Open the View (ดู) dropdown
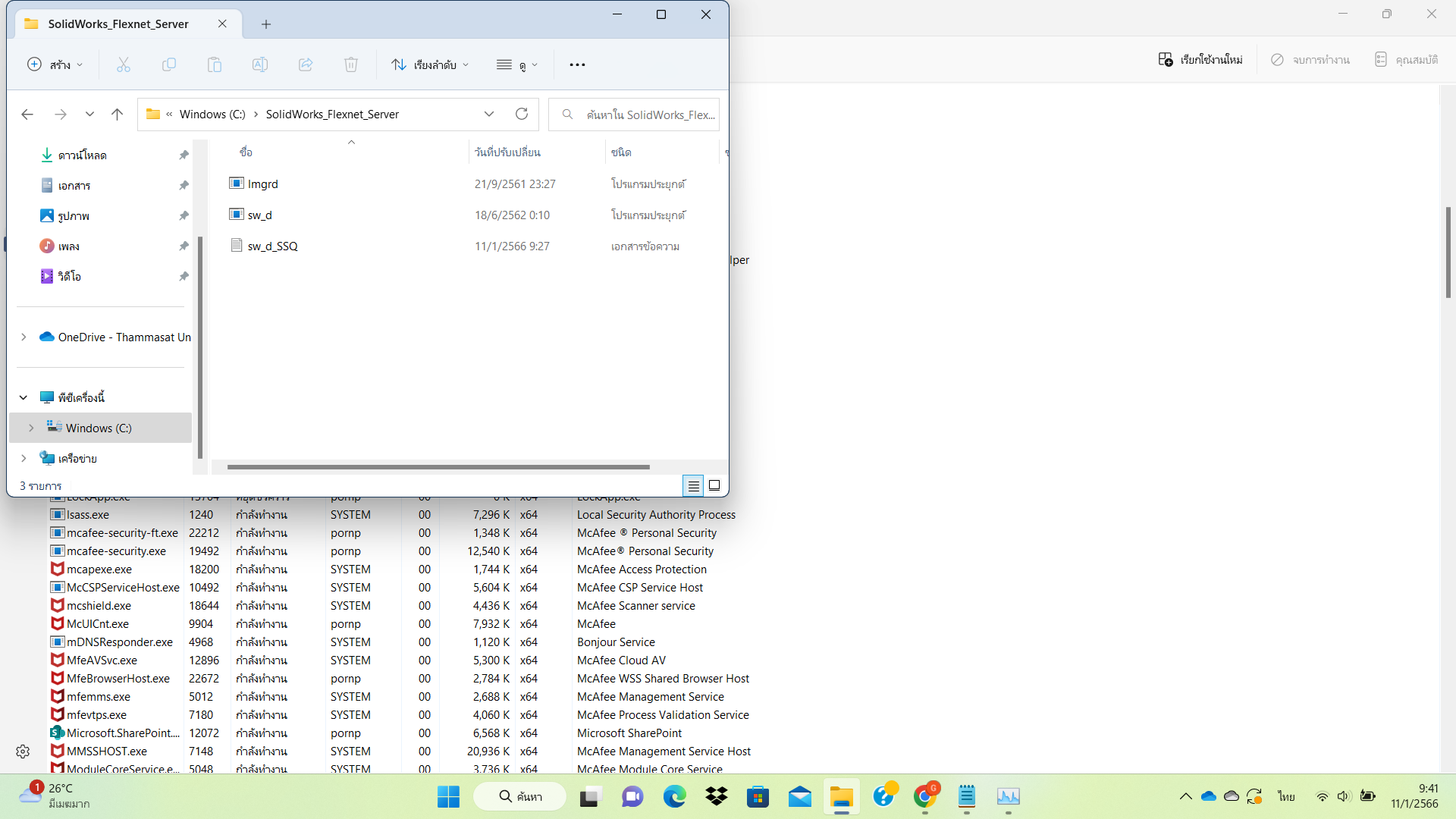Screen dimensions: 1456x819 pyautogui.click(x=517, y=65)
